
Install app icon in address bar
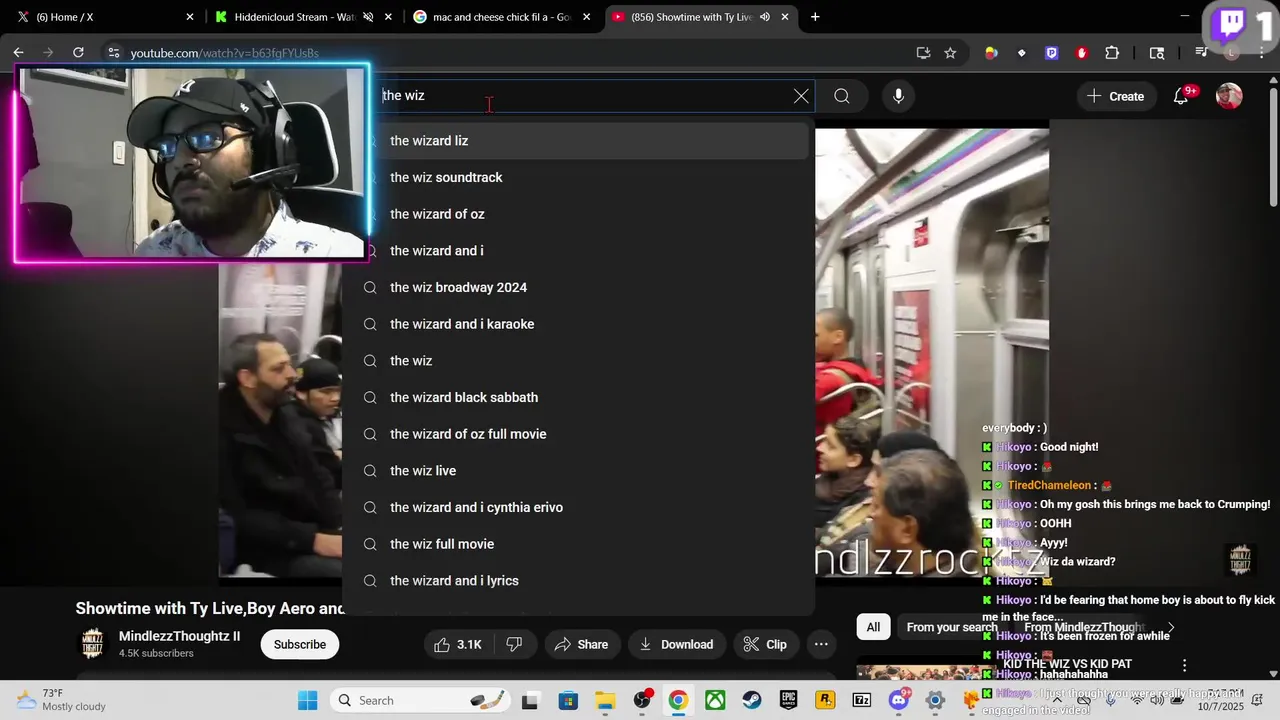[x=923, y=53]
